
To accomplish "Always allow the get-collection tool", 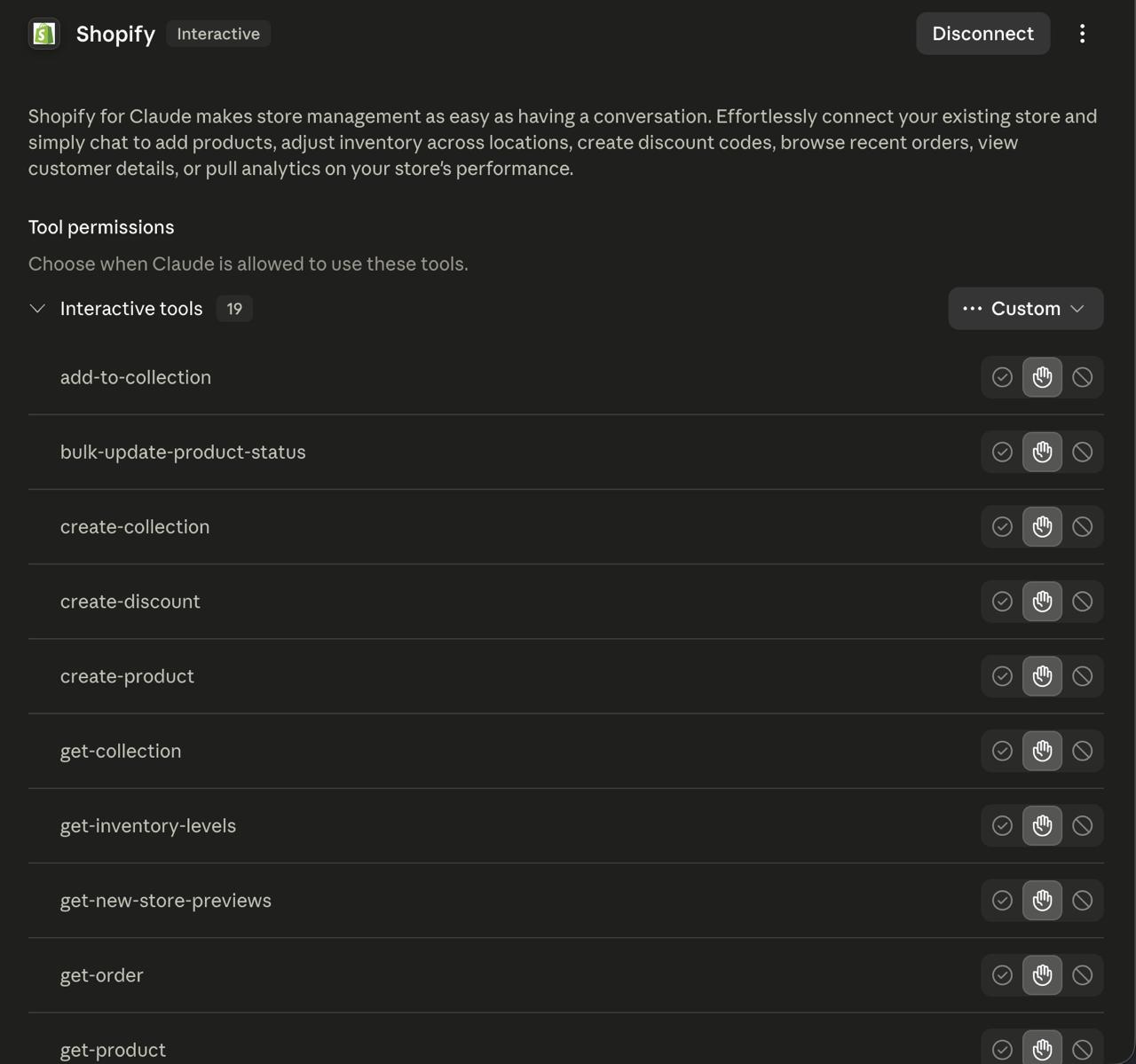I will (x=1002, y=751).
